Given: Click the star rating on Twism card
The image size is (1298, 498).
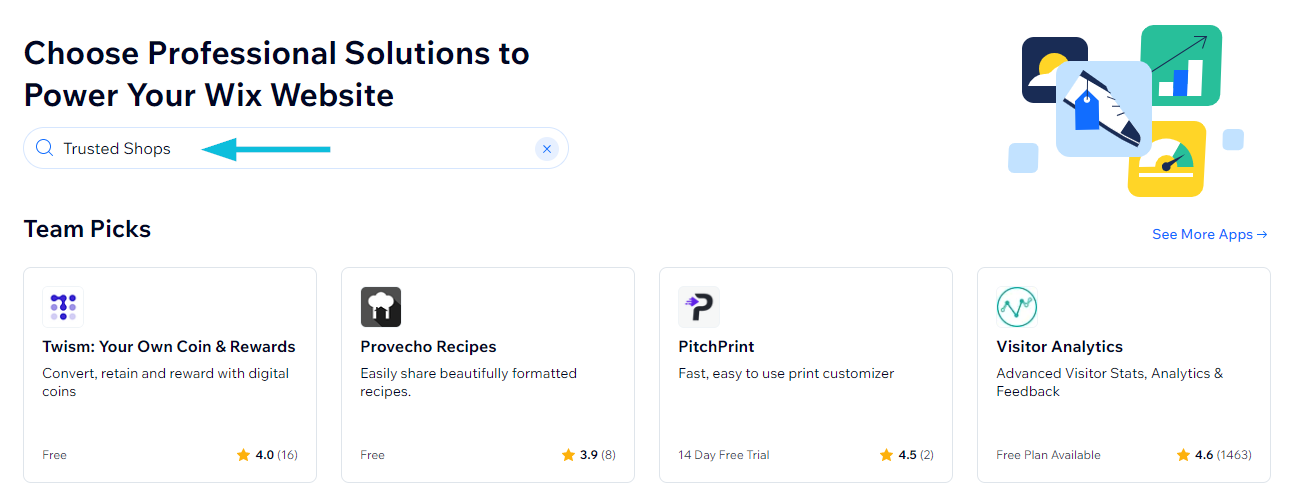Looking at the screenshot, I should [x=267, y=455].
